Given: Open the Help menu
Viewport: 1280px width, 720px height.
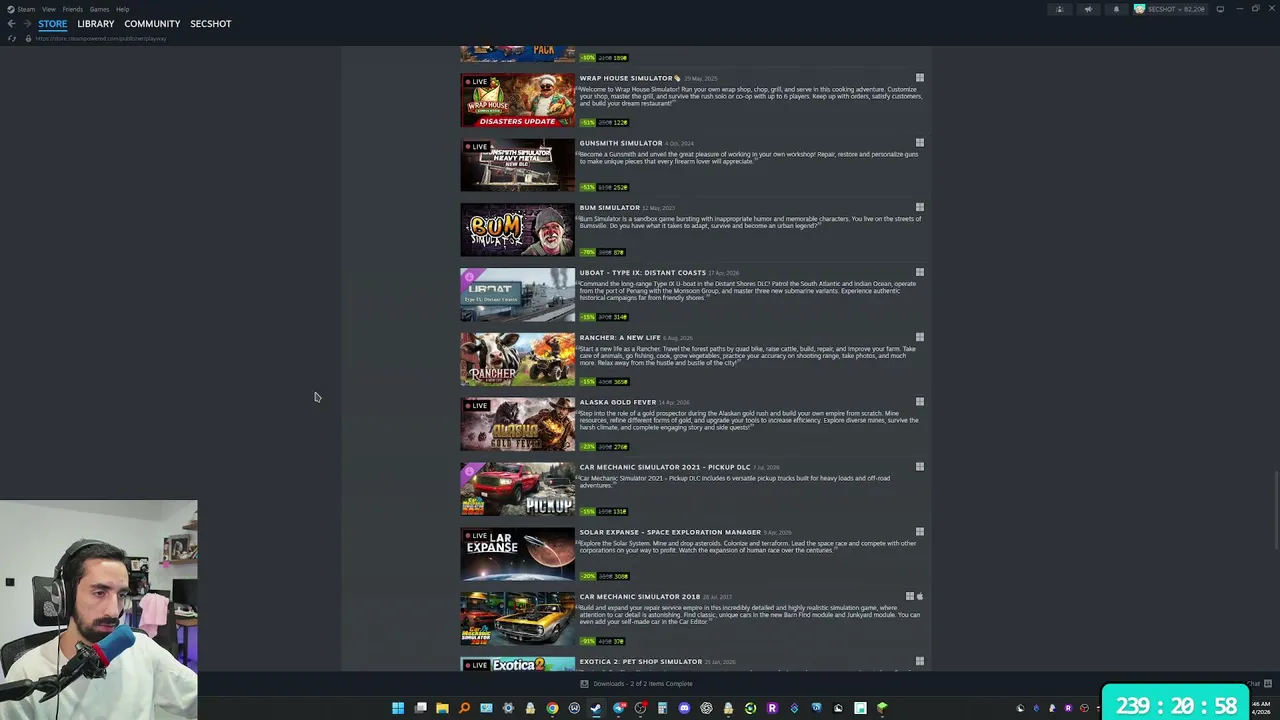Looking at the screenshot, I should tap(122, 9).
